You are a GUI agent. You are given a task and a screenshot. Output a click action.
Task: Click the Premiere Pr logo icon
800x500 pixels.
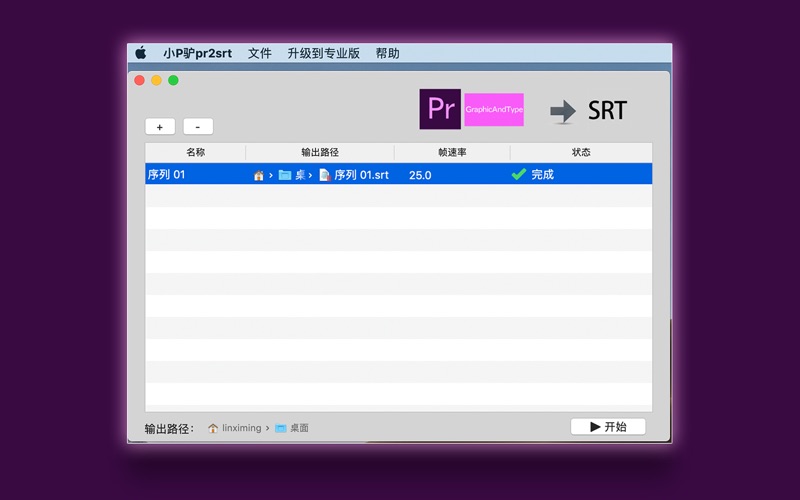coord(440,109)
